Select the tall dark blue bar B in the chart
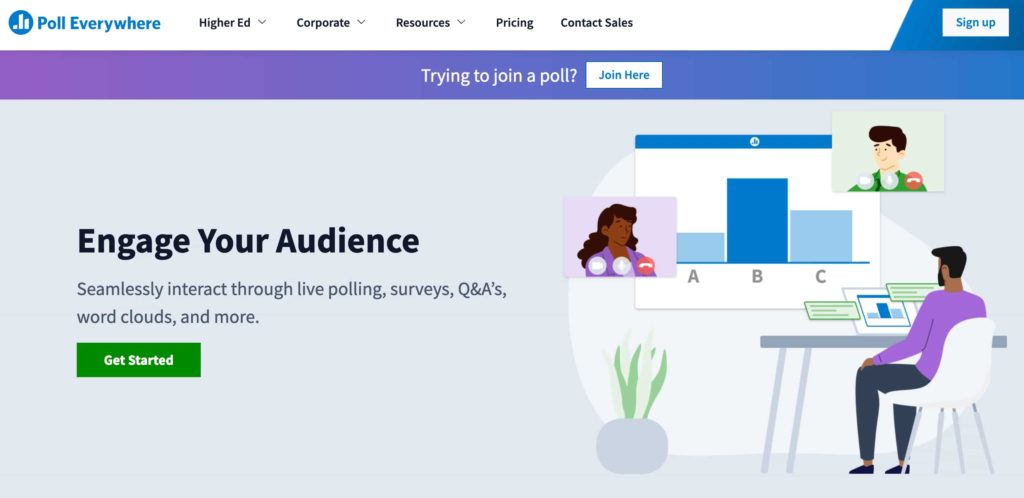Image resolution: width=1024 pixels, height=498 pixels. tap(757, 220)
